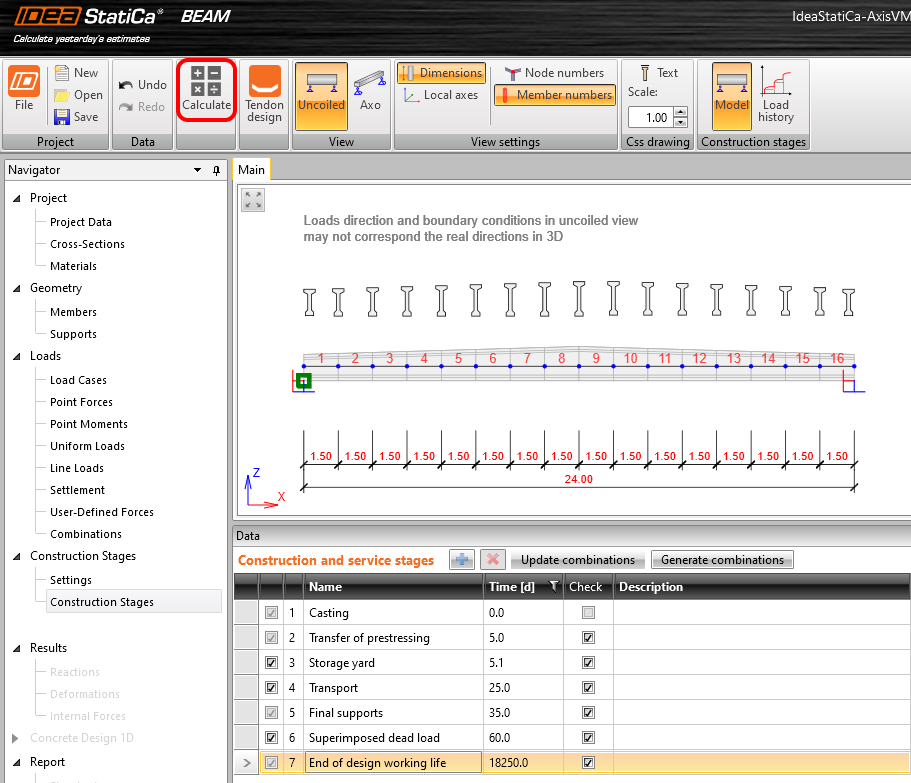Click the Update combinations button
911x783 pixels.
[578, 560]
